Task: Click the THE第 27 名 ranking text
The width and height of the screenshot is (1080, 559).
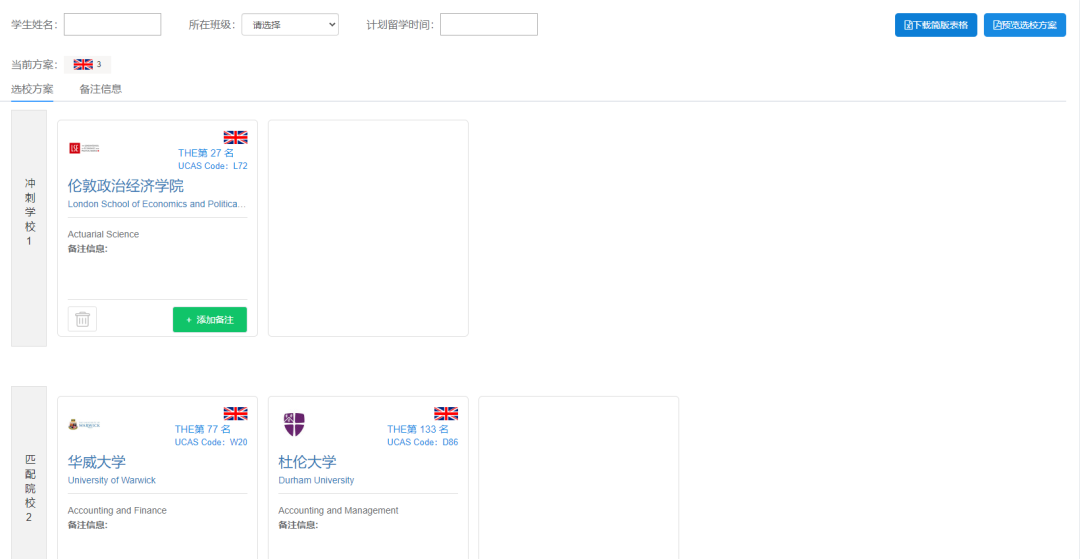Action: pyautogui.click(x=206, y=153)
